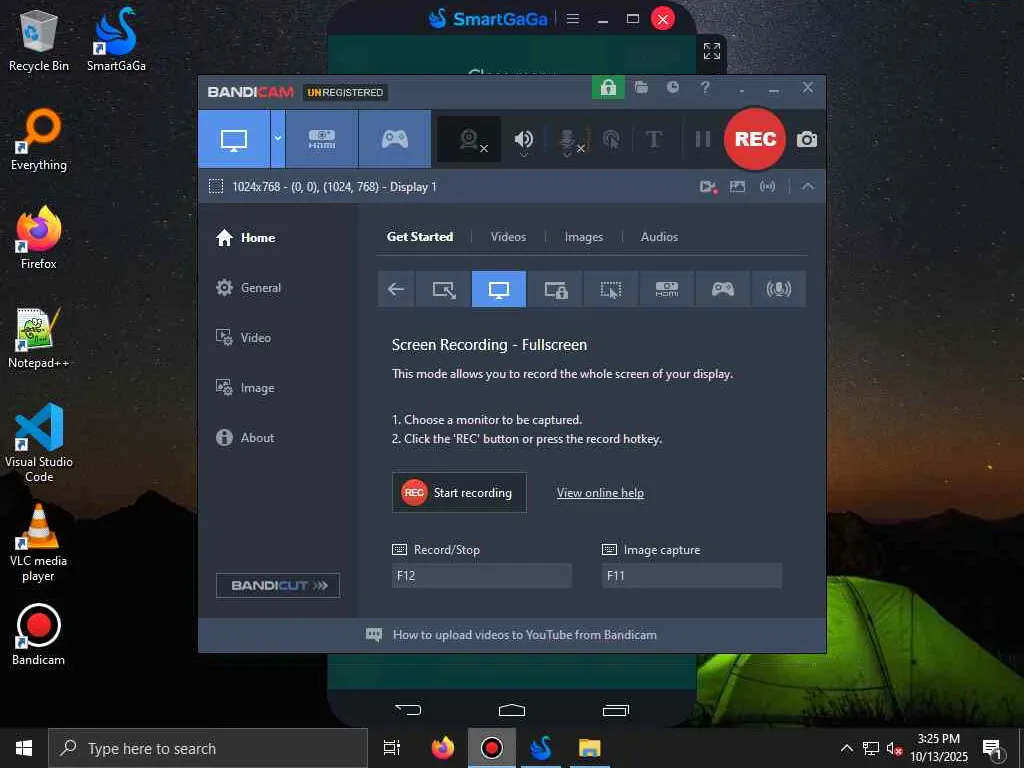The width and height of the screenshot is (1024, 768).
Task: Click the Record/Stop hotkey field F12
Action: coord(482,576)
